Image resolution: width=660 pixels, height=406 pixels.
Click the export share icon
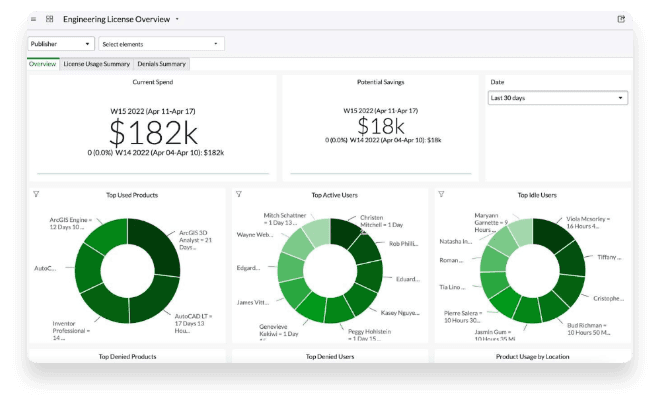(621, 19)
